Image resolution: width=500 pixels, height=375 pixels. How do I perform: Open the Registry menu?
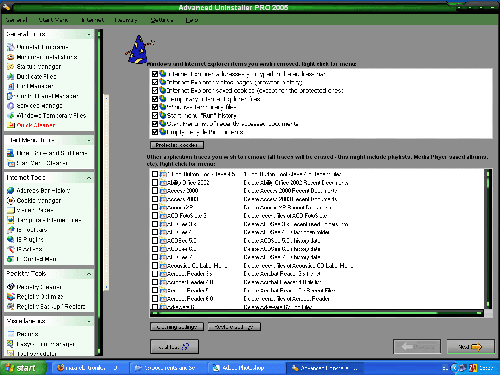click(x=126, y=20)
